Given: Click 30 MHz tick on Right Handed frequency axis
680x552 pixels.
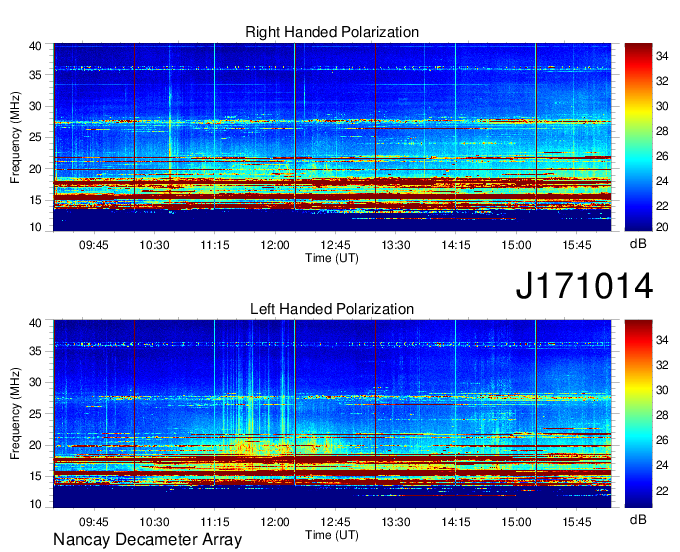Looking at the screenshot, I should (35, 106).
